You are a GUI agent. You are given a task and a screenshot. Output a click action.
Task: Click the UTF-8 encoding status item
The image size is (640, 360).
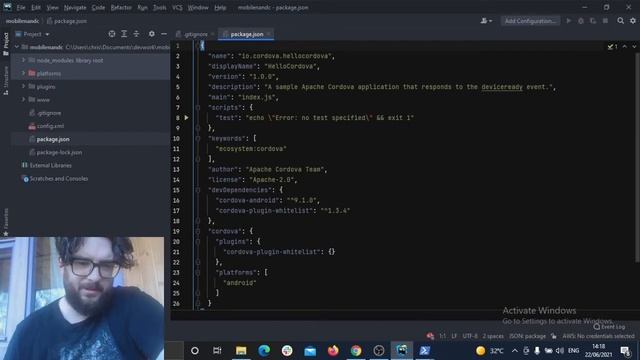click(x=470, y=336)
